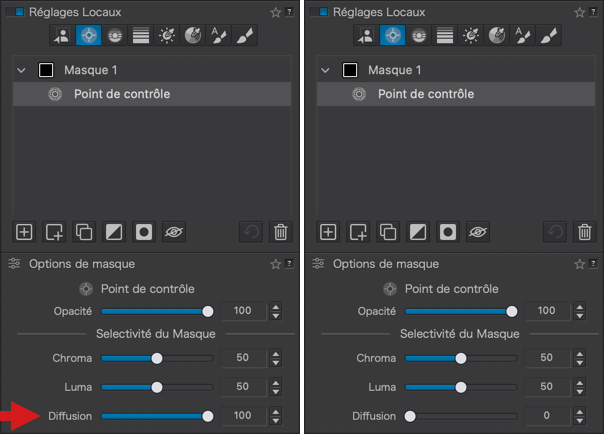
Task: Select the AI mask tool in left panel
Action: click(x=63, y=36)
